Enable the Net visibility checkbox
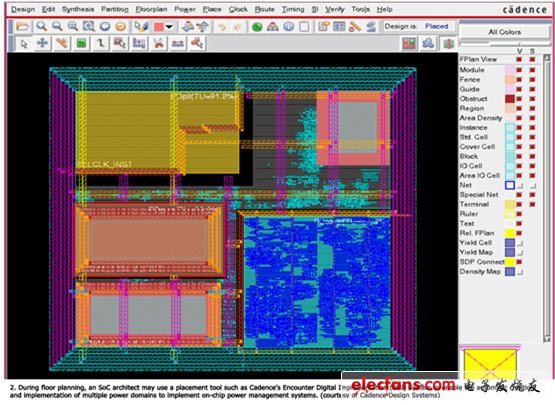555x405 pixels. (520, 185)
